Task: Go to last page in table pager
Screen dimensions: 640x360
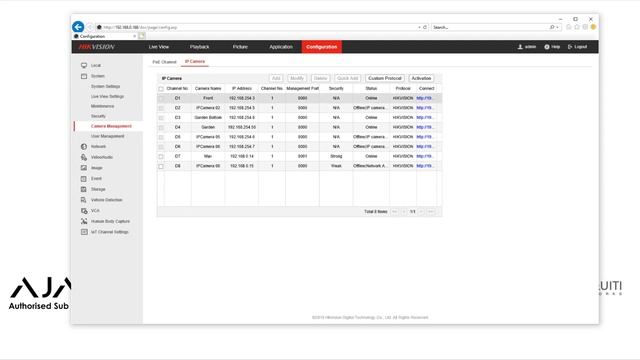Action: point(431,212)
